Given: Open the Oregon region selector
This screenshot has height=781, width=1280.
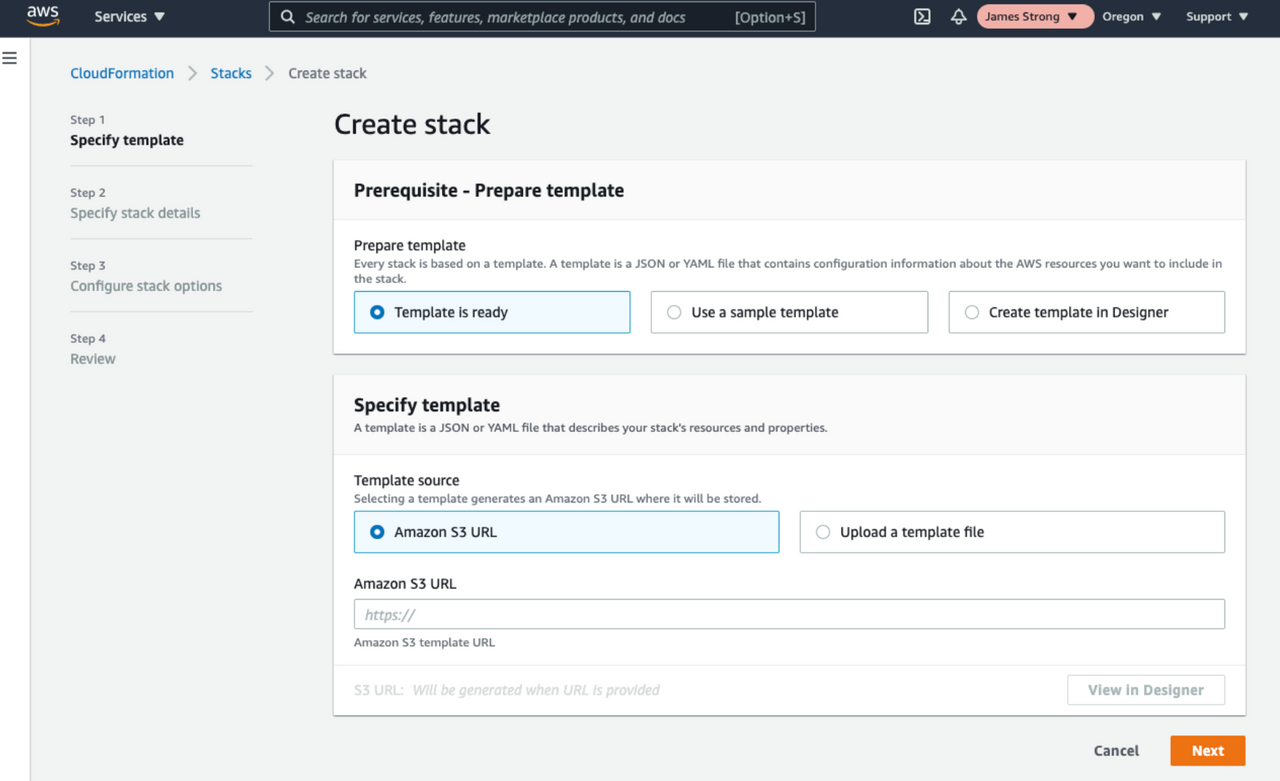Looking at the screenshot, I should pos(1130,16).
